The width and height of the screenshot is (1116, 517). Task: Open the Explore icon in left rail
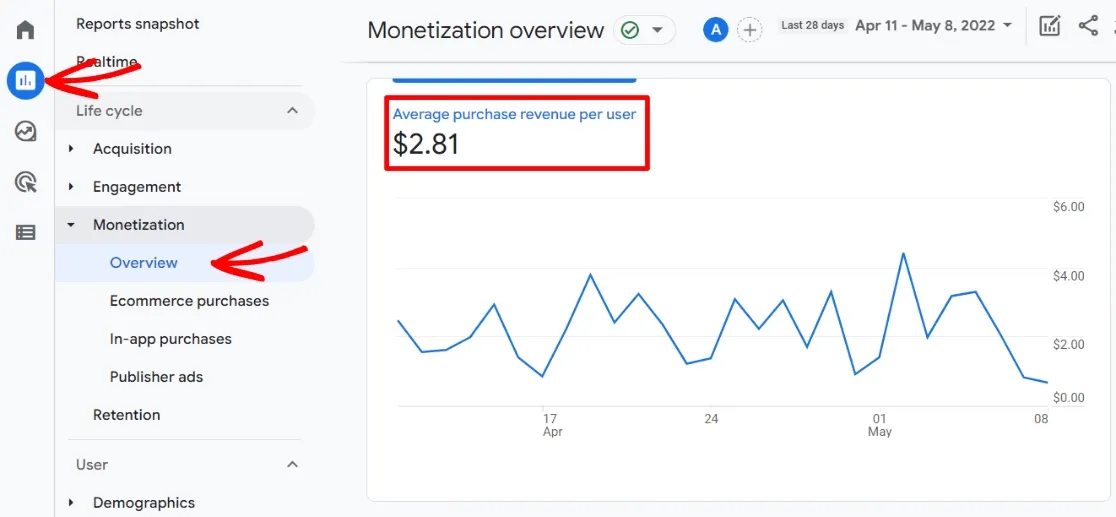point(26,131)
